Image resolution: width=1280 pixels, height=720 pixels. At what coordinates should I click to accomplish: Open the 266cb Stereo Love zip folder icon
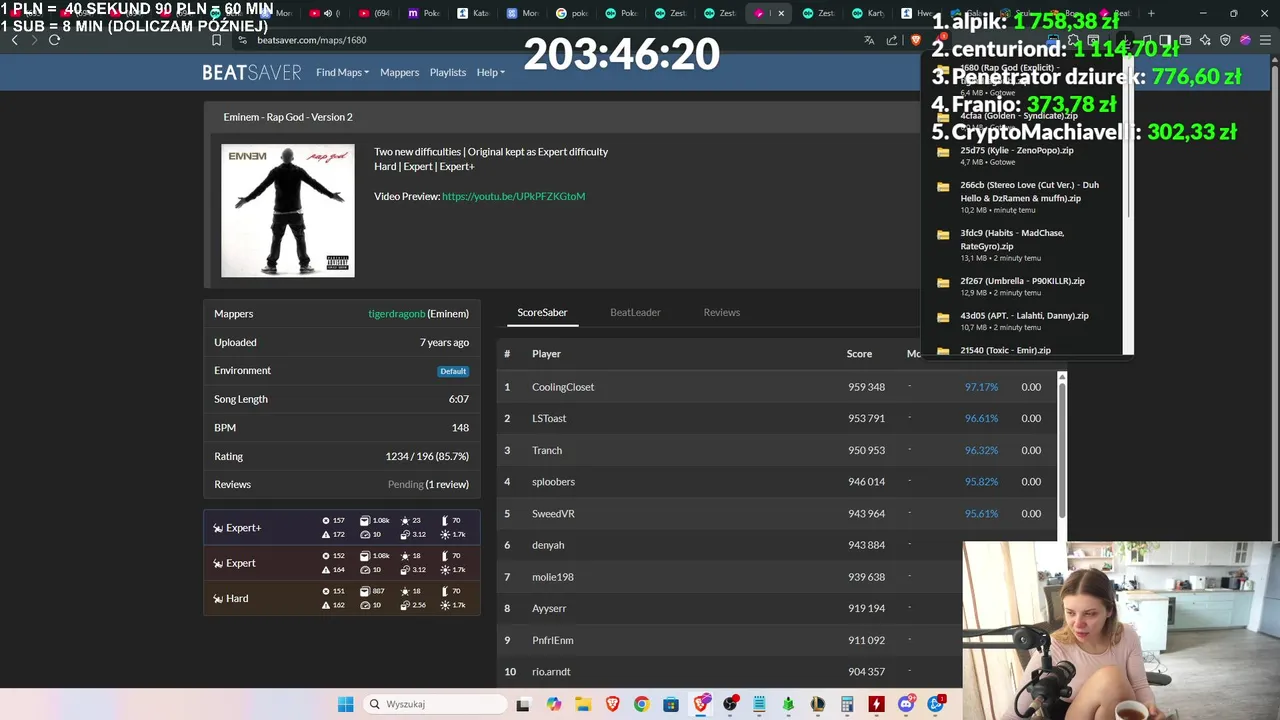click(x=943, y=187)
